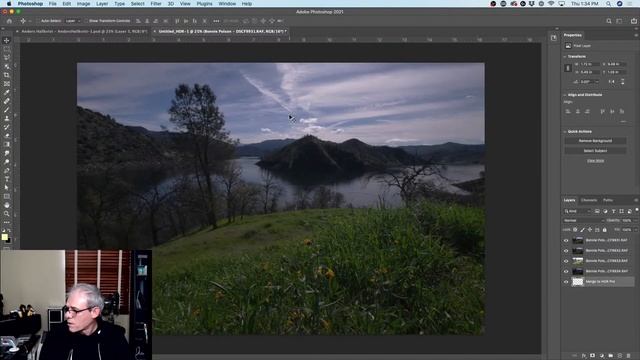Collapse the Align and Distribute section
This screenshot has height=360, width=640.
(565, 95)
